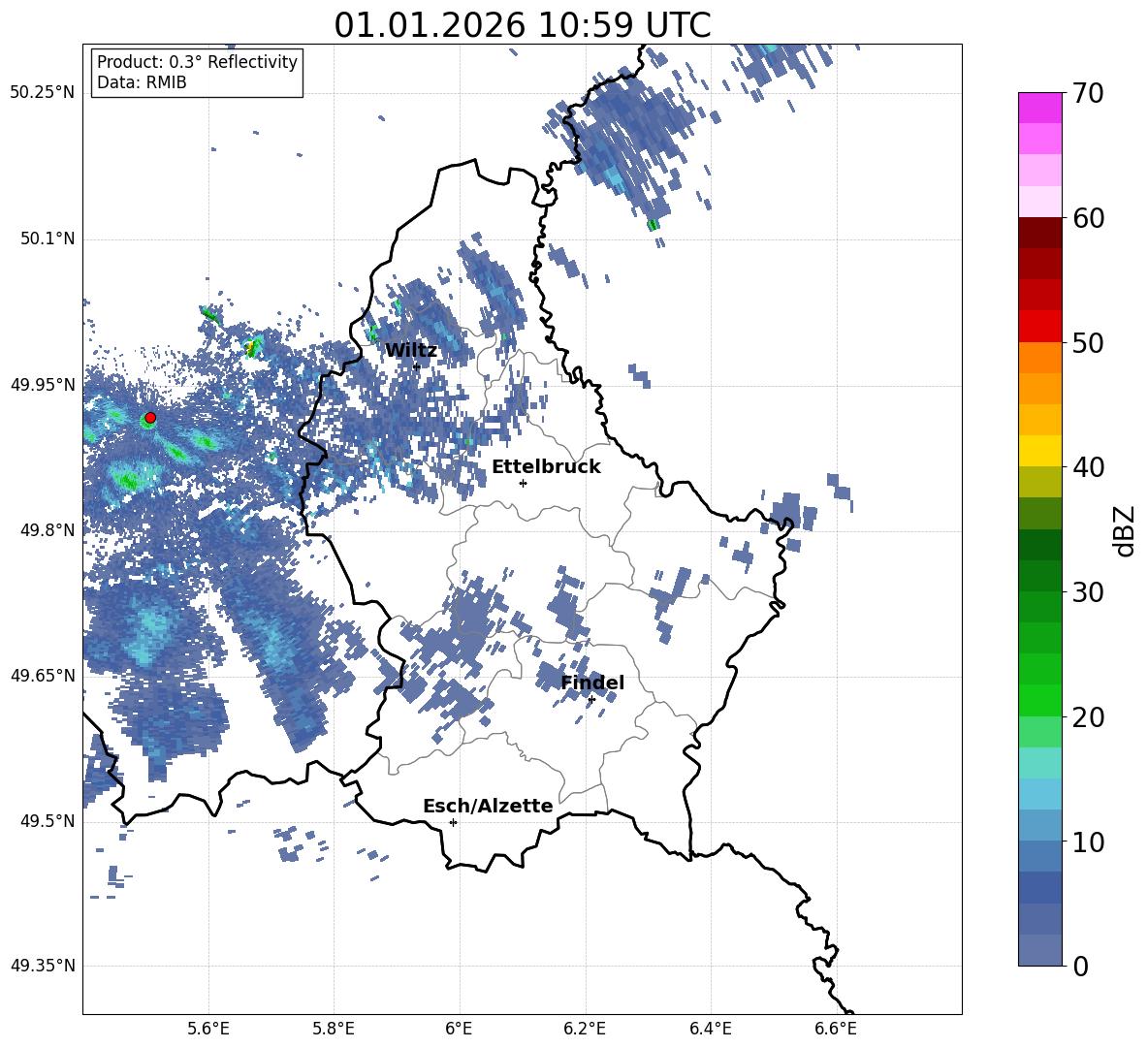Click the title 01.01.2026 10:59 UTC
The image size is (1148, 1048).
click(x=523, y=25)
